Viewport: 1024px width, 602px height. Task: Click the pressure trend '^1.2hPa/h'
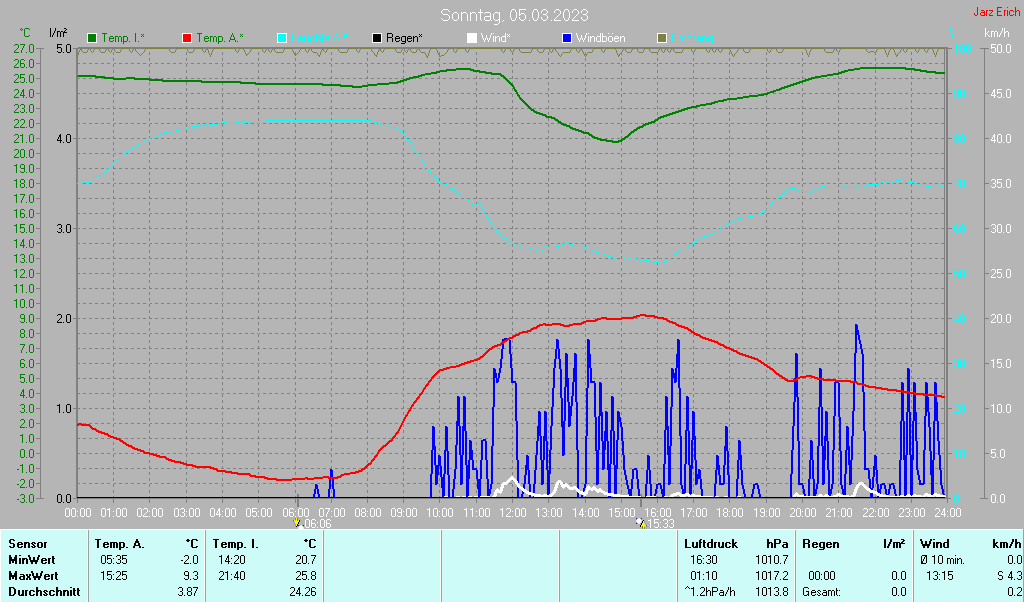[x=710, y=592]
